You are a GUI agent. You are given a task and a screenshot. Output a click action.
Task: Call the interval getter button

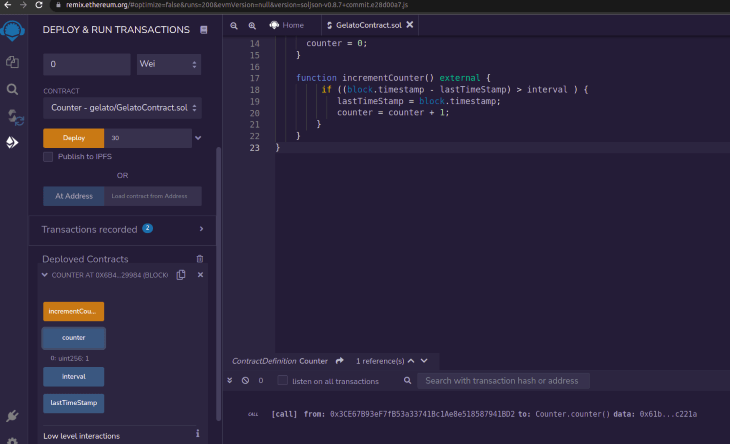(74, 377)
